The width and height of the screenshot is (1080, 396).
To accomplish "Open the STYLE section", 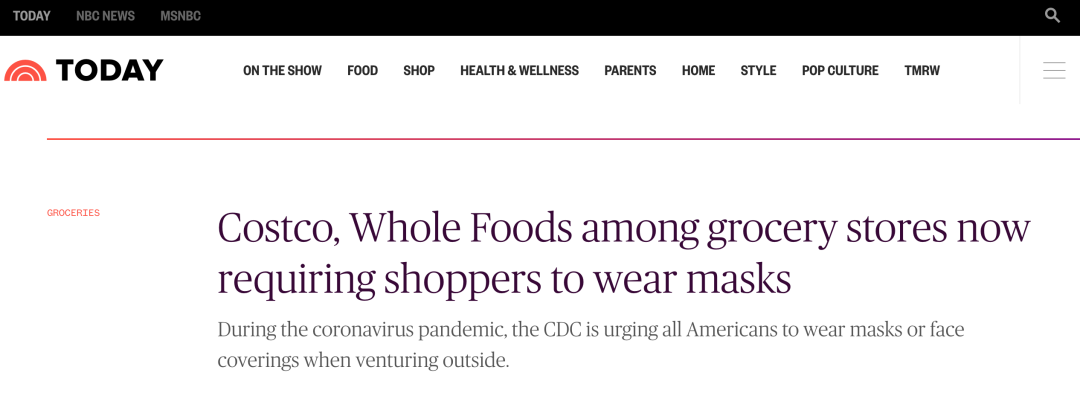I will tap(758, 70).
